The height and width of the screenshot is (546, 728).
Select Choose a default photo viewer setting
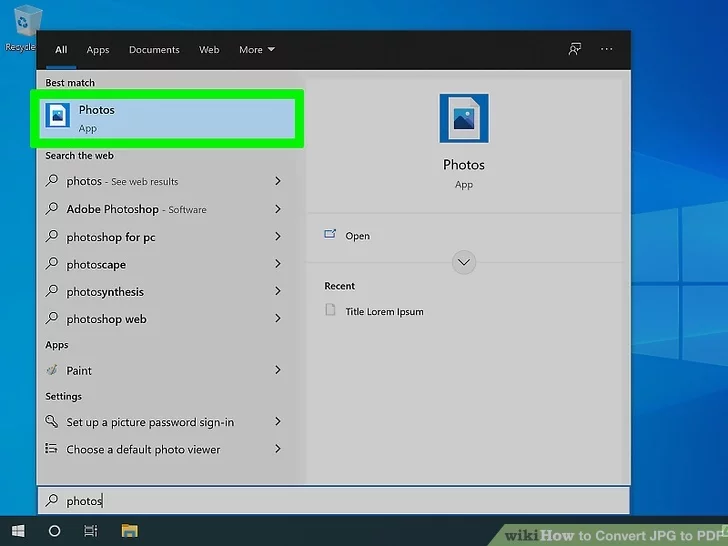pos(143,450)
